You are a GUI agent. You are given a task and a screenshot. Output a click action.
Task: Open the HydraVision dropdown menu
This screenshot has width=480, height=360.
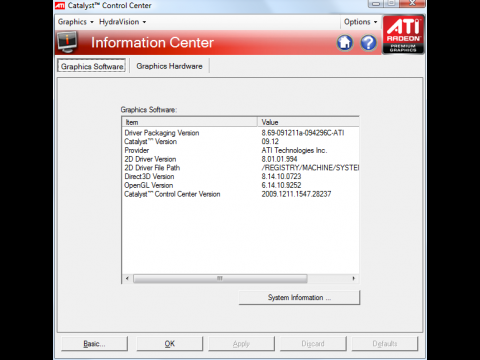(x=123, y=22)
